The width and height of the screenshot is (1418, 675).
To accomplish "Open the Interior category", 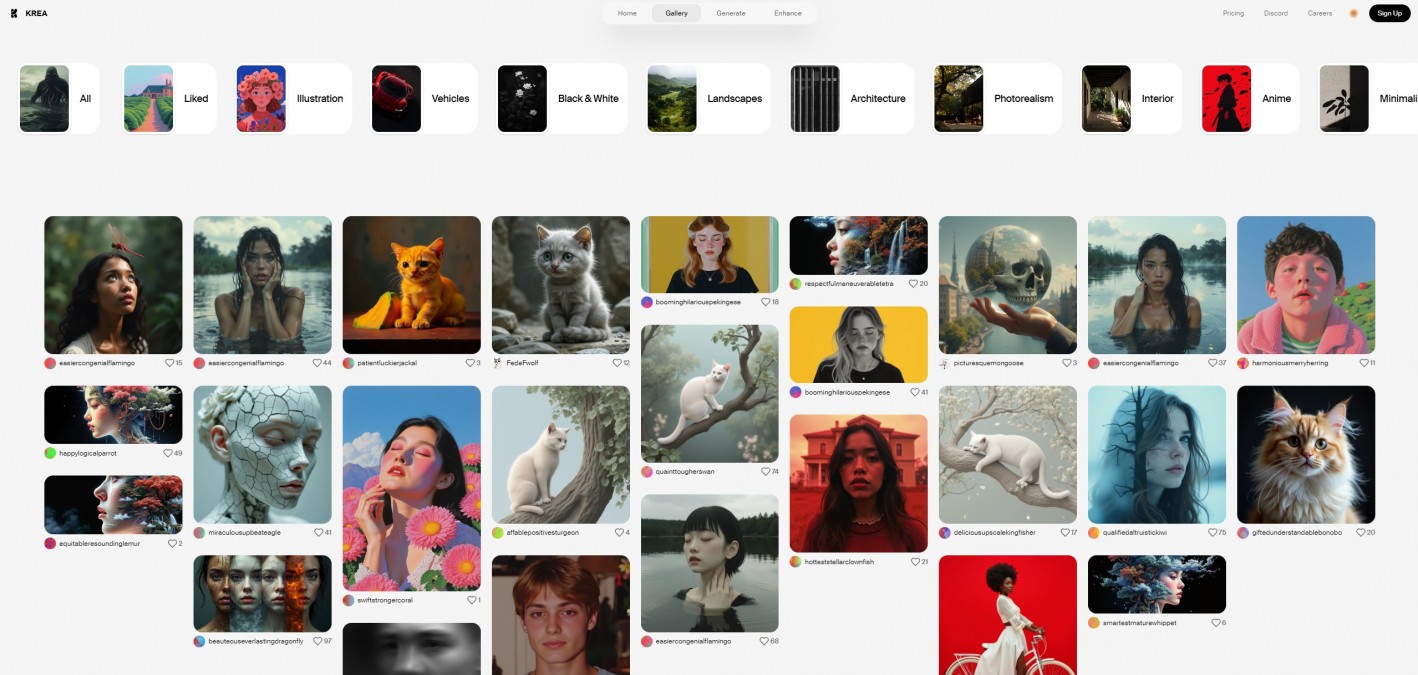I will [x=1132, y=99].
